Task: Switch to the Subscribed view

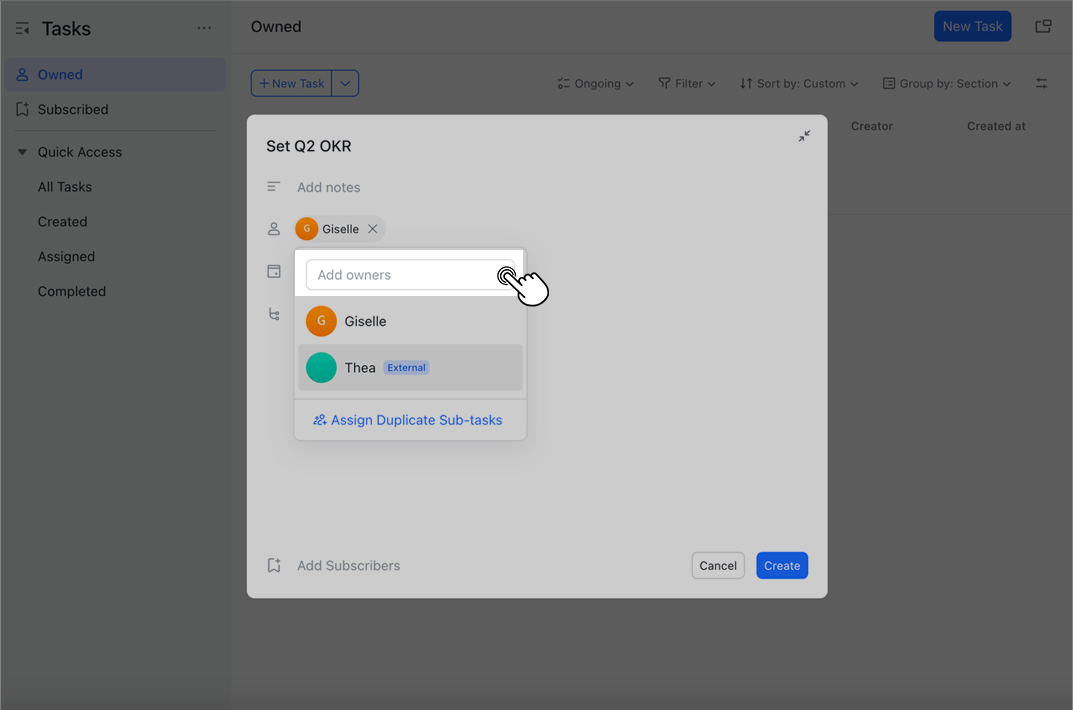Action: click(70, 109)
